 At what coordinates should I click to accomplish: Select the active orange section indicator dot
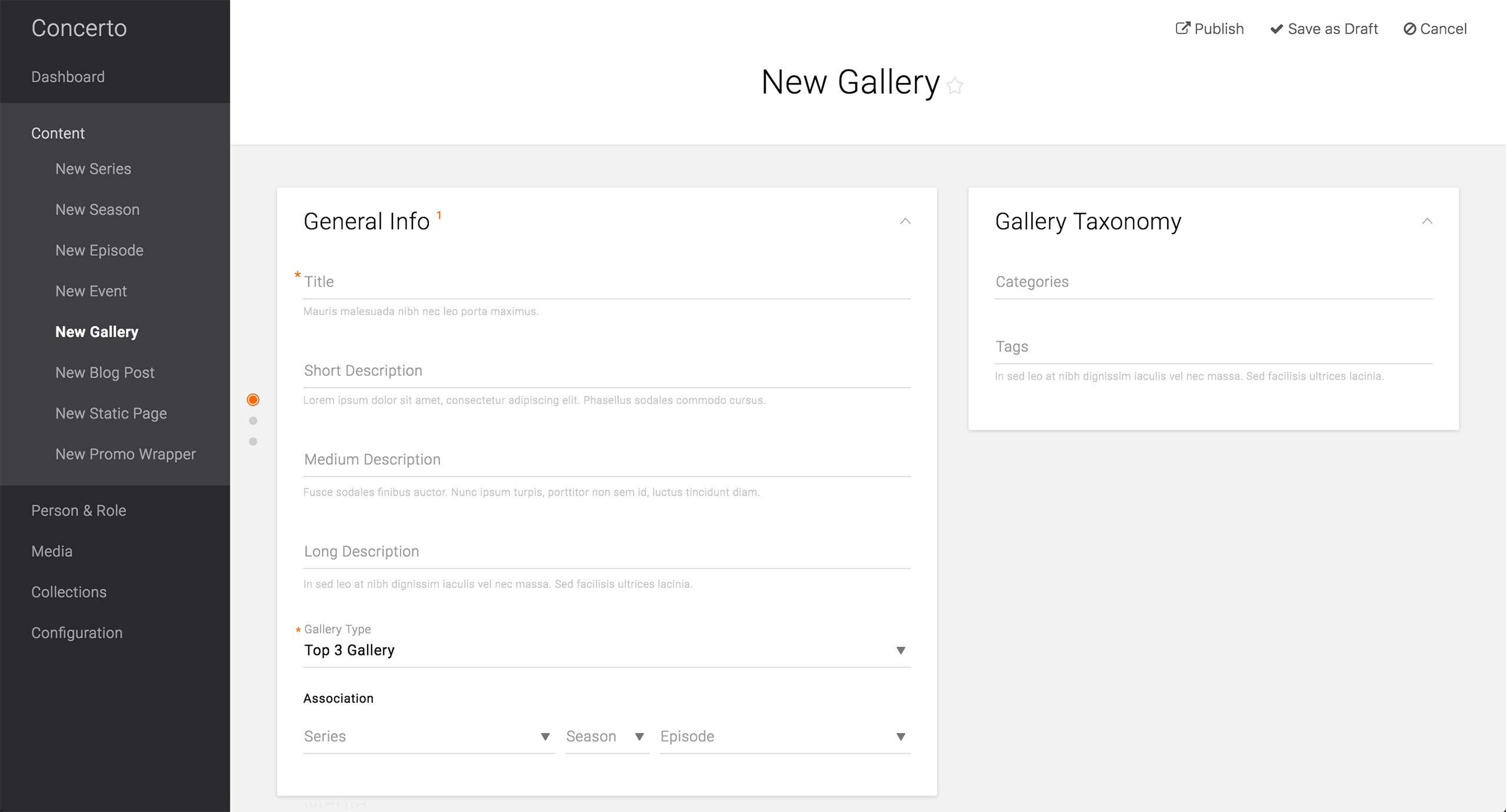click(253, 400)
